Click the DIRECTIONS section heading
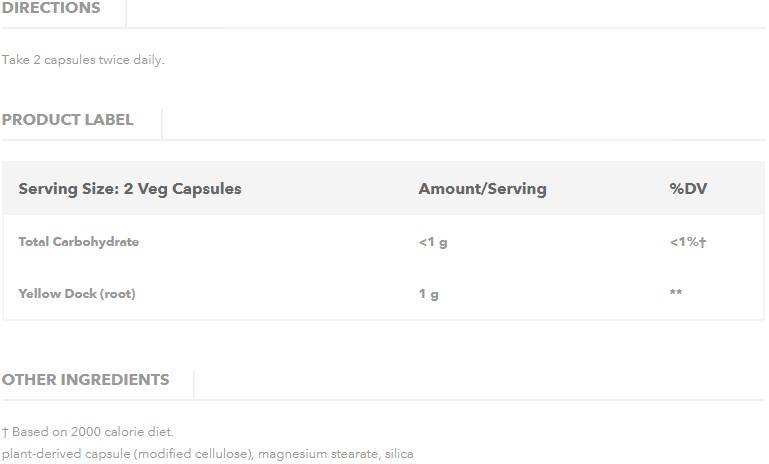Image resolution: width=769 pixels, height=464 pixels. (51, 8)
